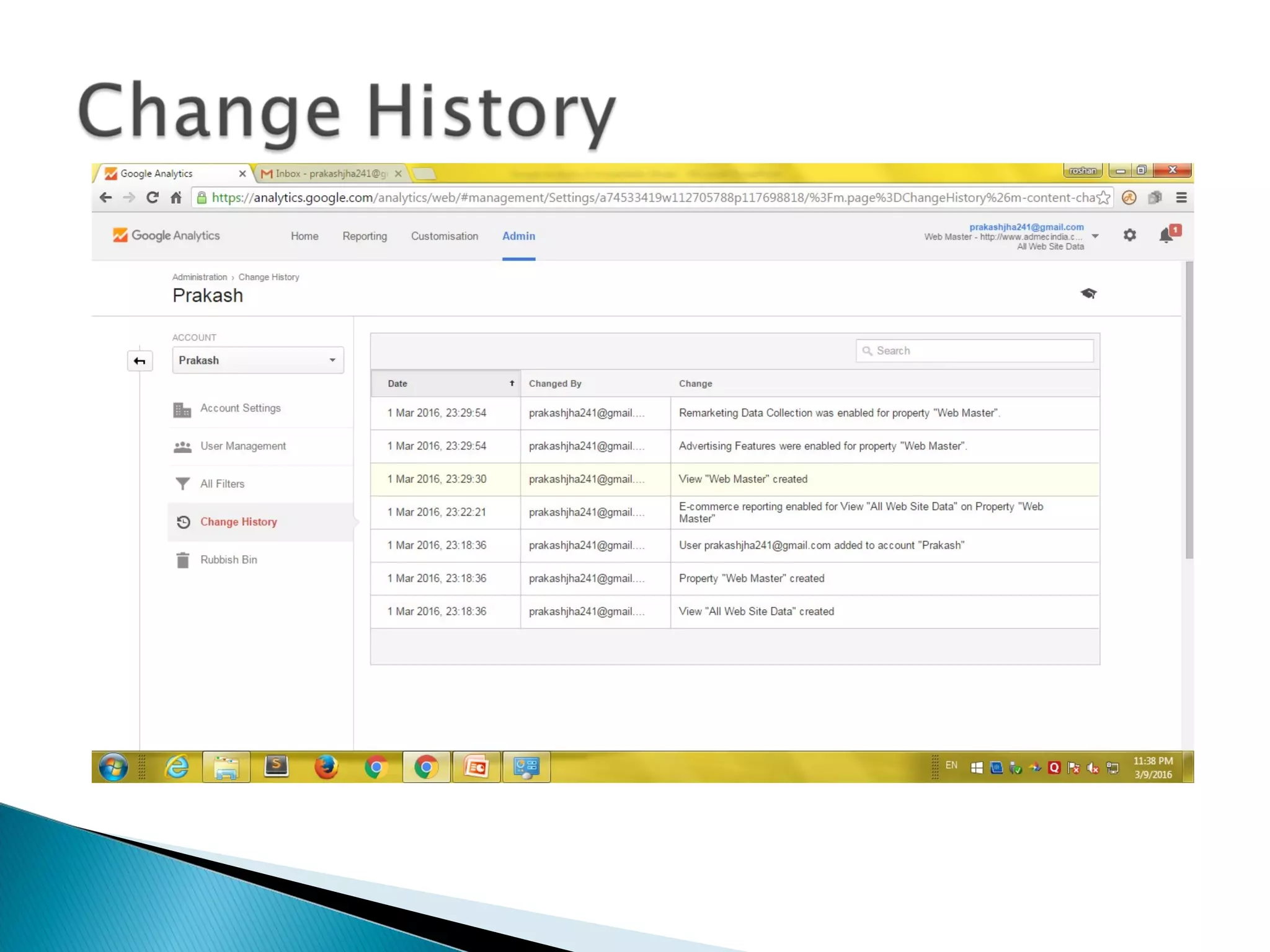Open Firefox from the taskbar
1270x952 pixels.
(x=326, y=767)
